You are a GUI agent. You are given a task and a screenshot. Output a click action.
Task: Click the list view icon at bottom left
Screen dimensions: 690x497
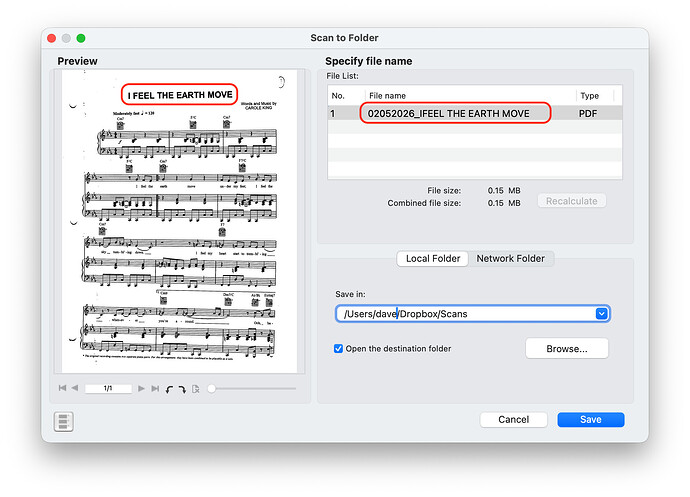[x=64, y=421]
